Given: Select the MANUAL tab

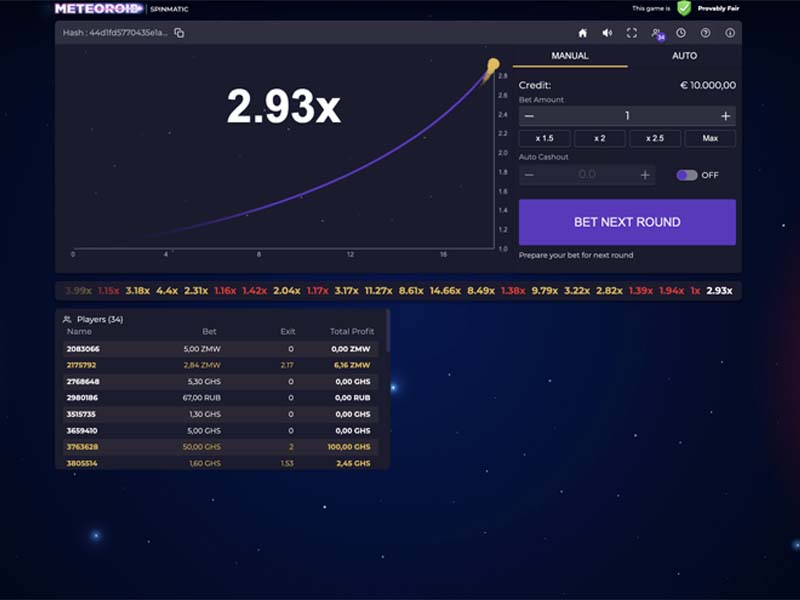Looking at the screenshot, I should [570, 56].
